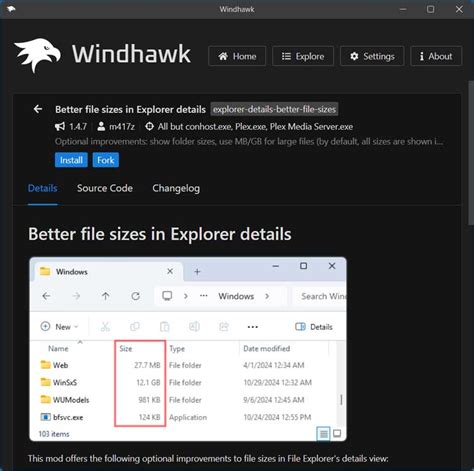This screenshot has width=474, height=471.
Task: Click the details view icon in preview status bar
Action: (323, 434)
